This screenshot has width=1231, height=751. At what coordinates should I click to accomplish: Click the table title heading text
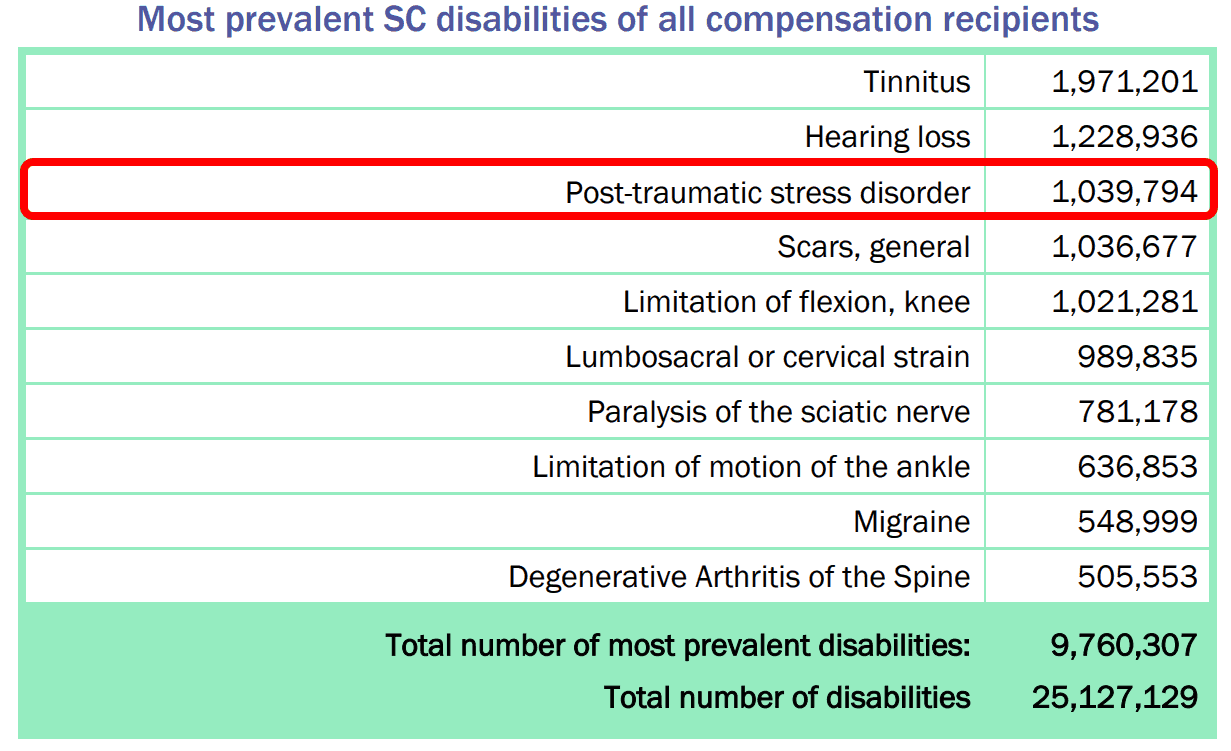pyautogui.click(x=618, y=19)
